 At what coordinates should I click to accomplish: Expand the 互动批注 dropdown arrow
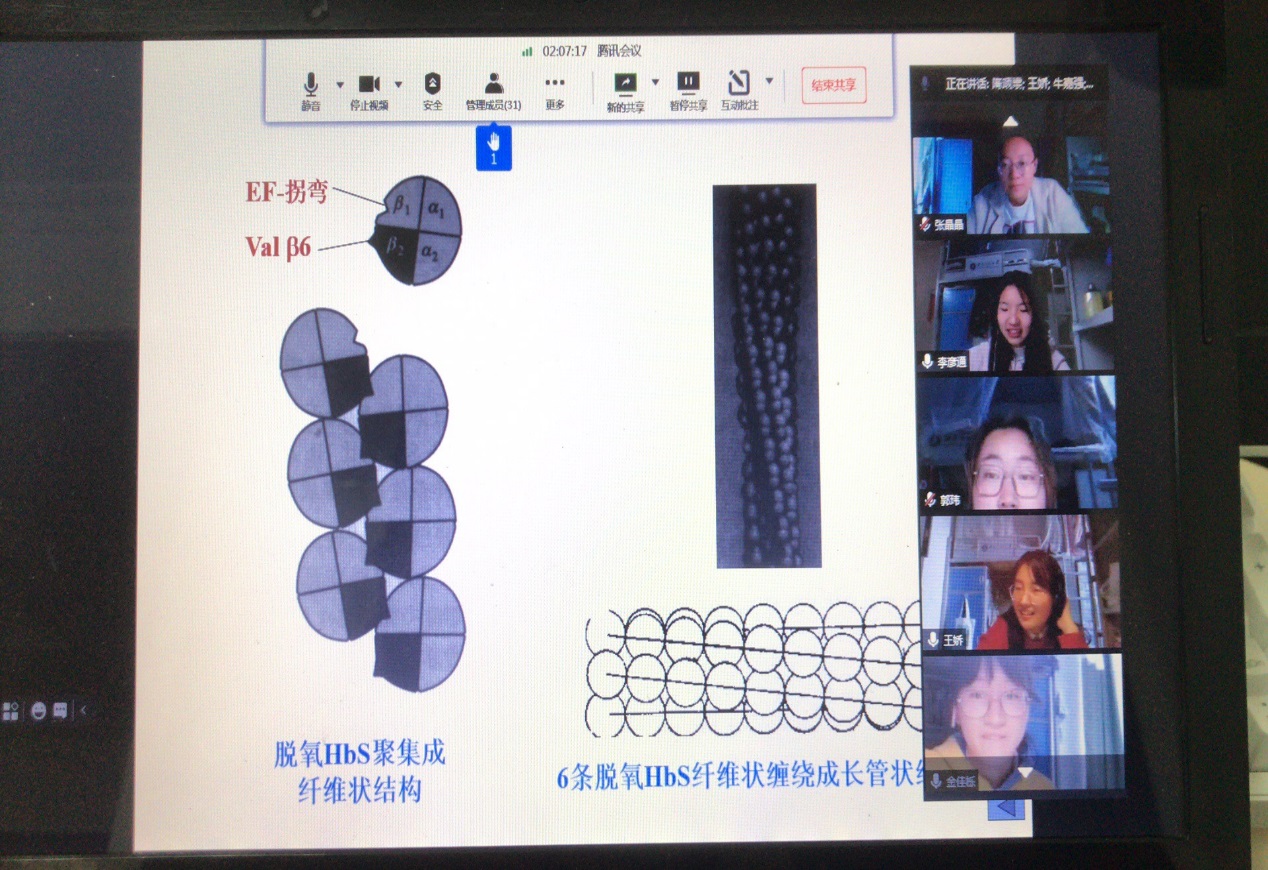(769, 81)
